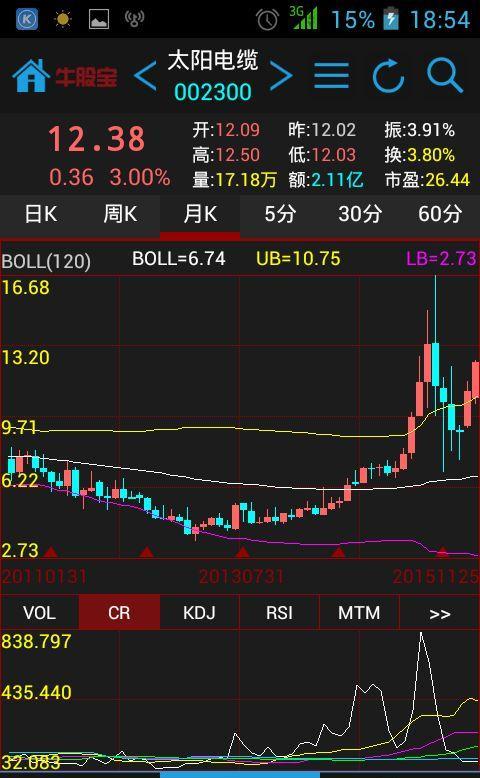Tap the turnover amount 2.11亿
The width and height of the screenshot is (480, 778).
[x=337, y=180]
